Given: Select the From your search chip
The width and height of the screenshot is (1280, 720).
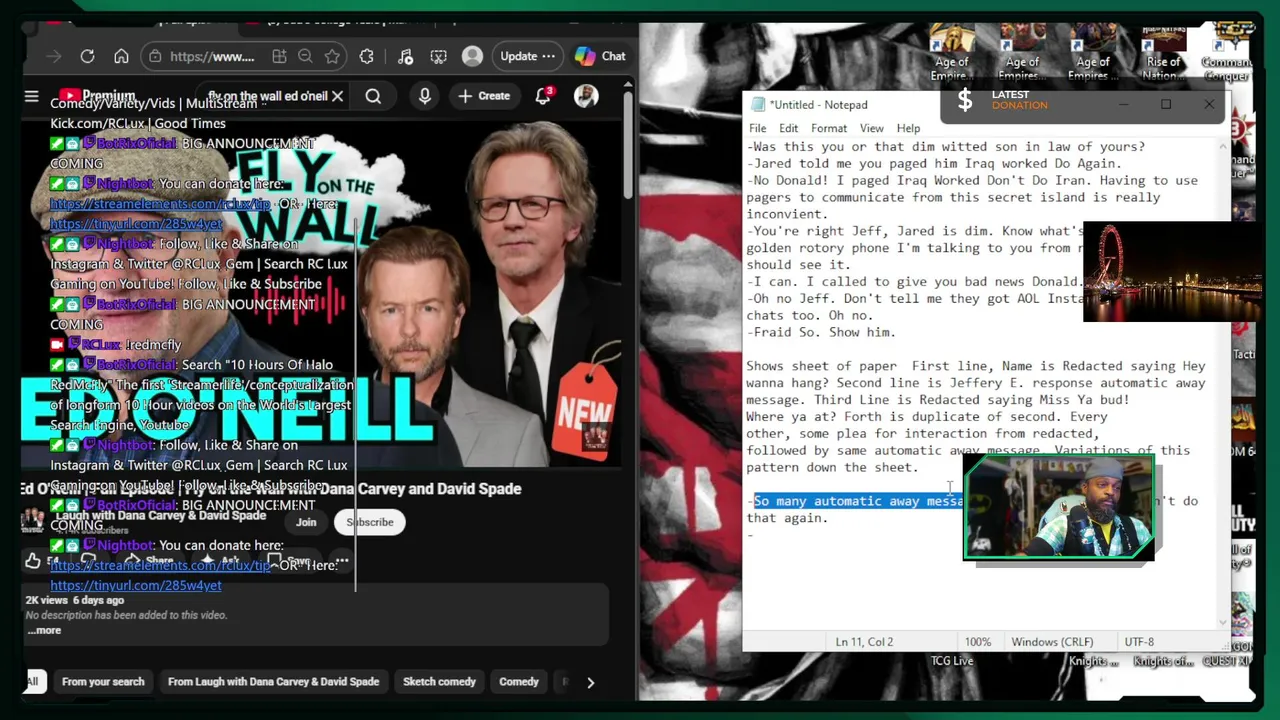Looking at the screenshot, I should coord(103,682).
